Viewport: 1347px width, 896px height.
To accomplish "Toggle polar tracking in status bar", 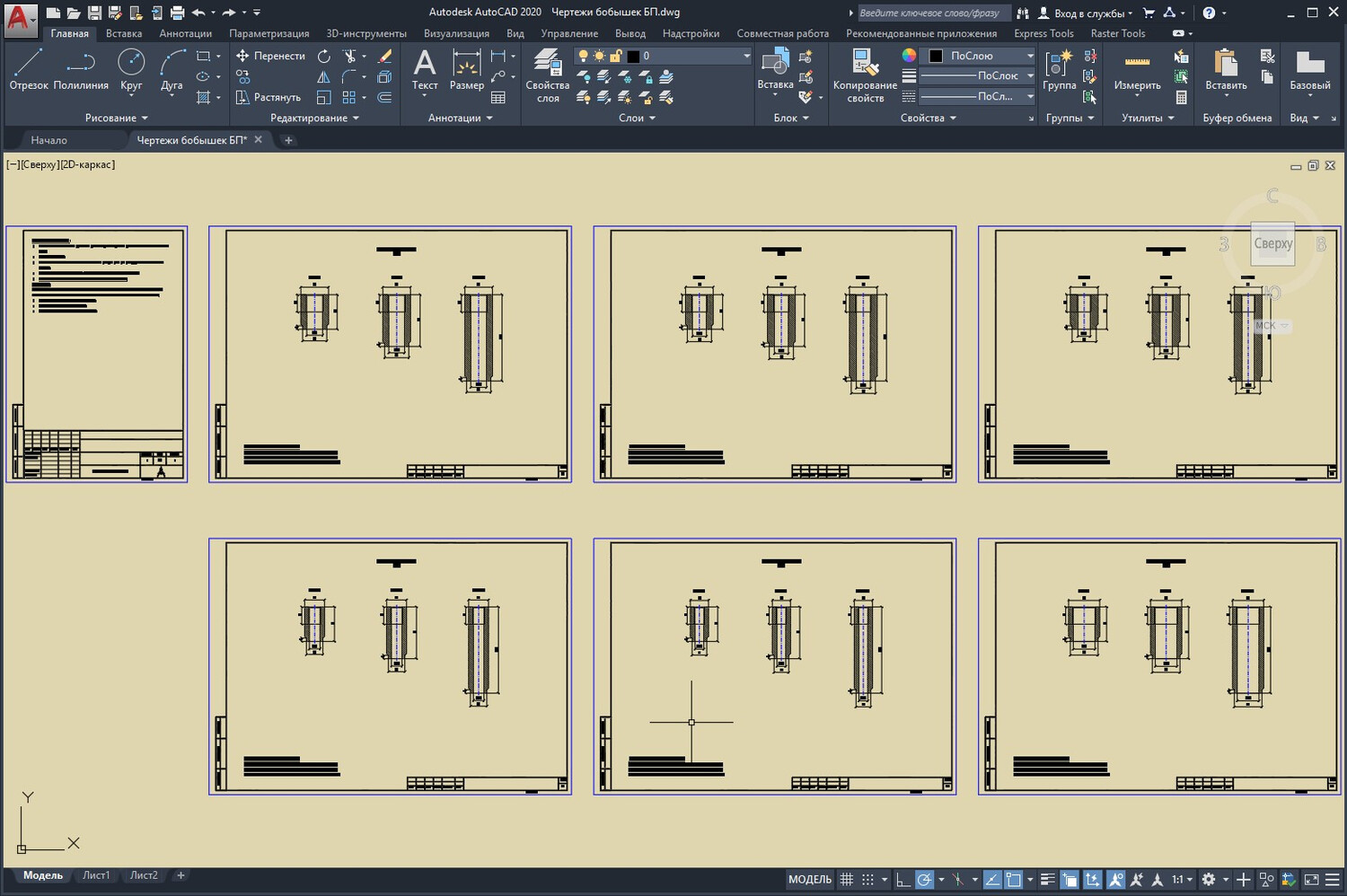I will pyautogui.click(x=924, y=880).
